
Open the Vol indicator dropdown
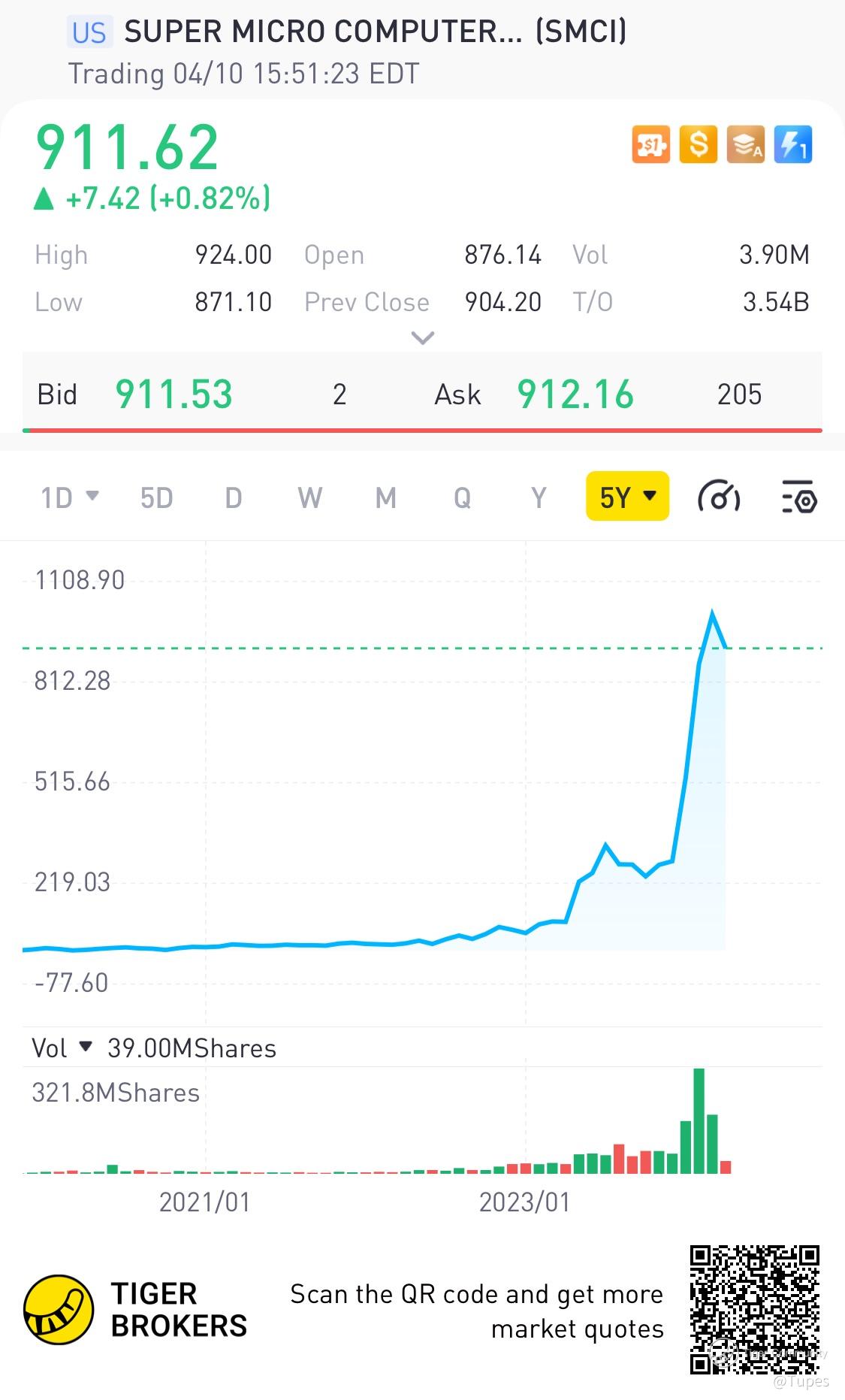[x=62, y=1048]
